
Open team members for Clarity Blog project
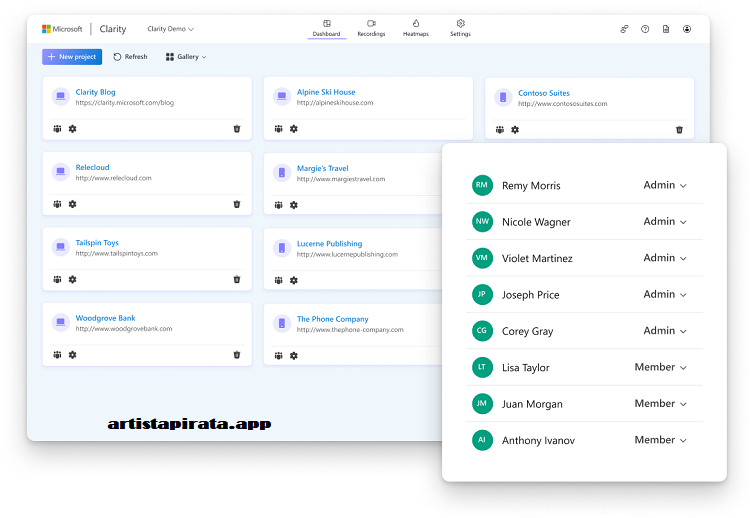tap(57, 129)
